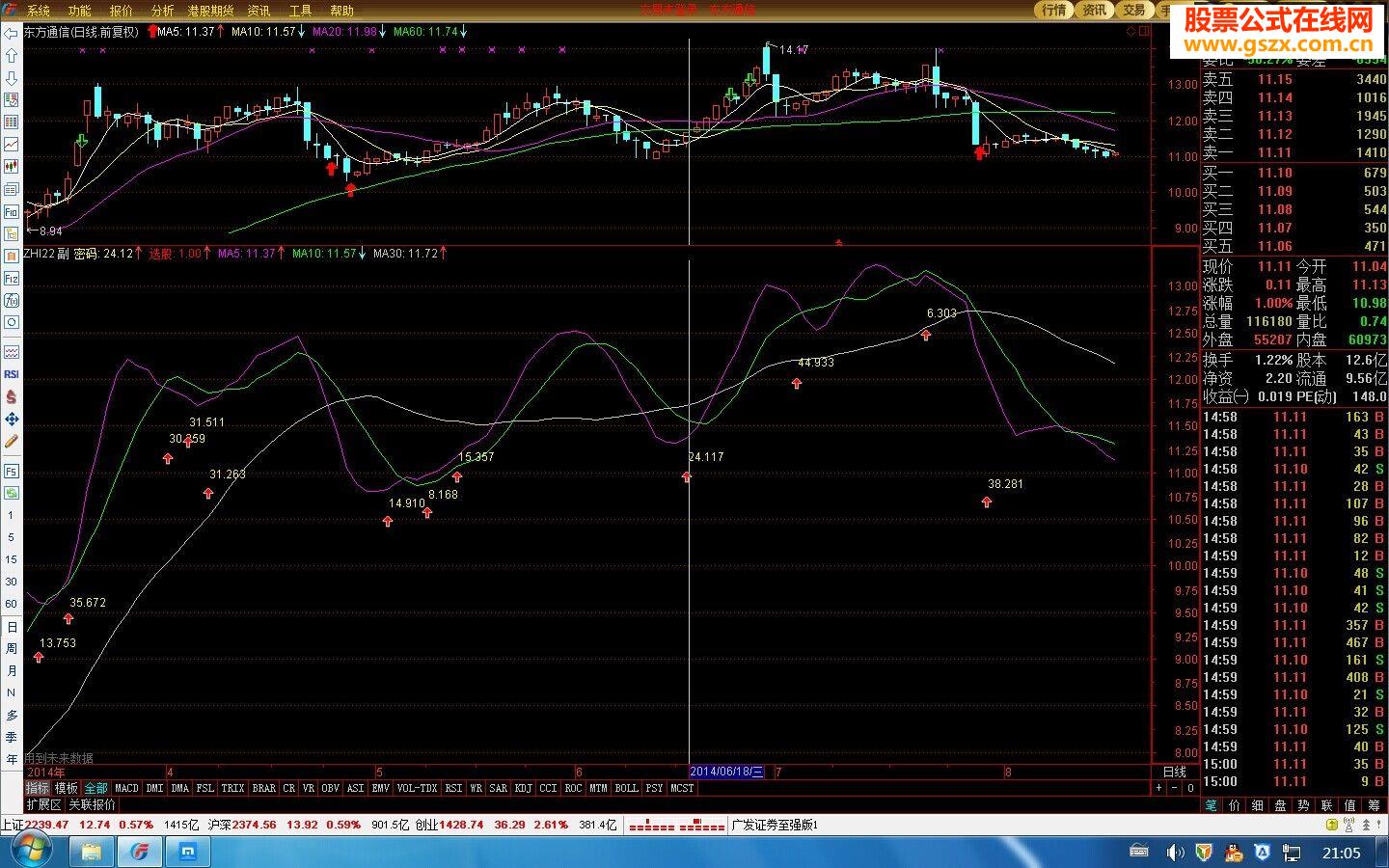Open the f(x) formula icon
1389x868 pixels.
tap(12, 300)
